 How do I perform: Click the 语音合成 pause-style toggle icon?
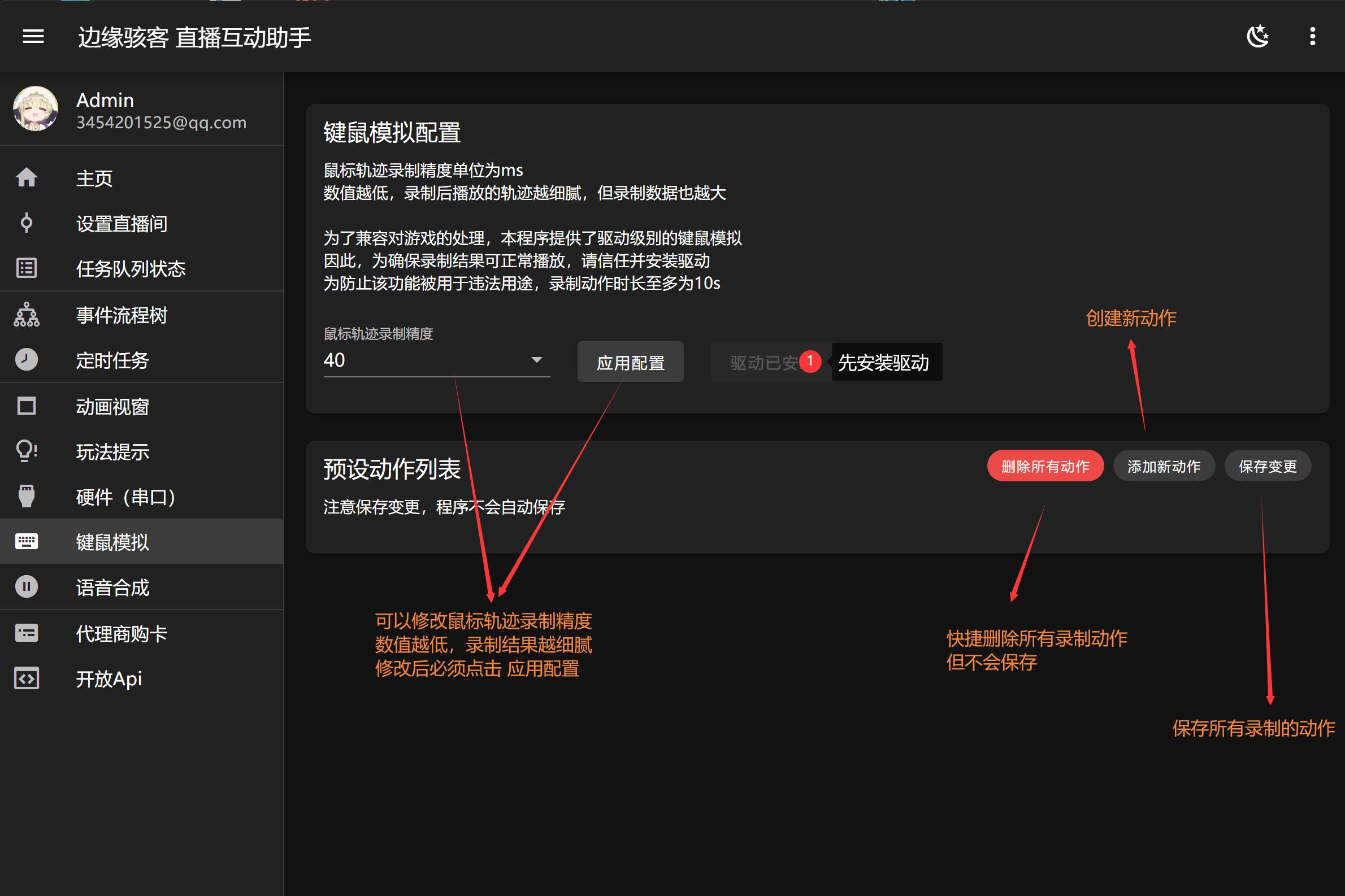(27, 587)
